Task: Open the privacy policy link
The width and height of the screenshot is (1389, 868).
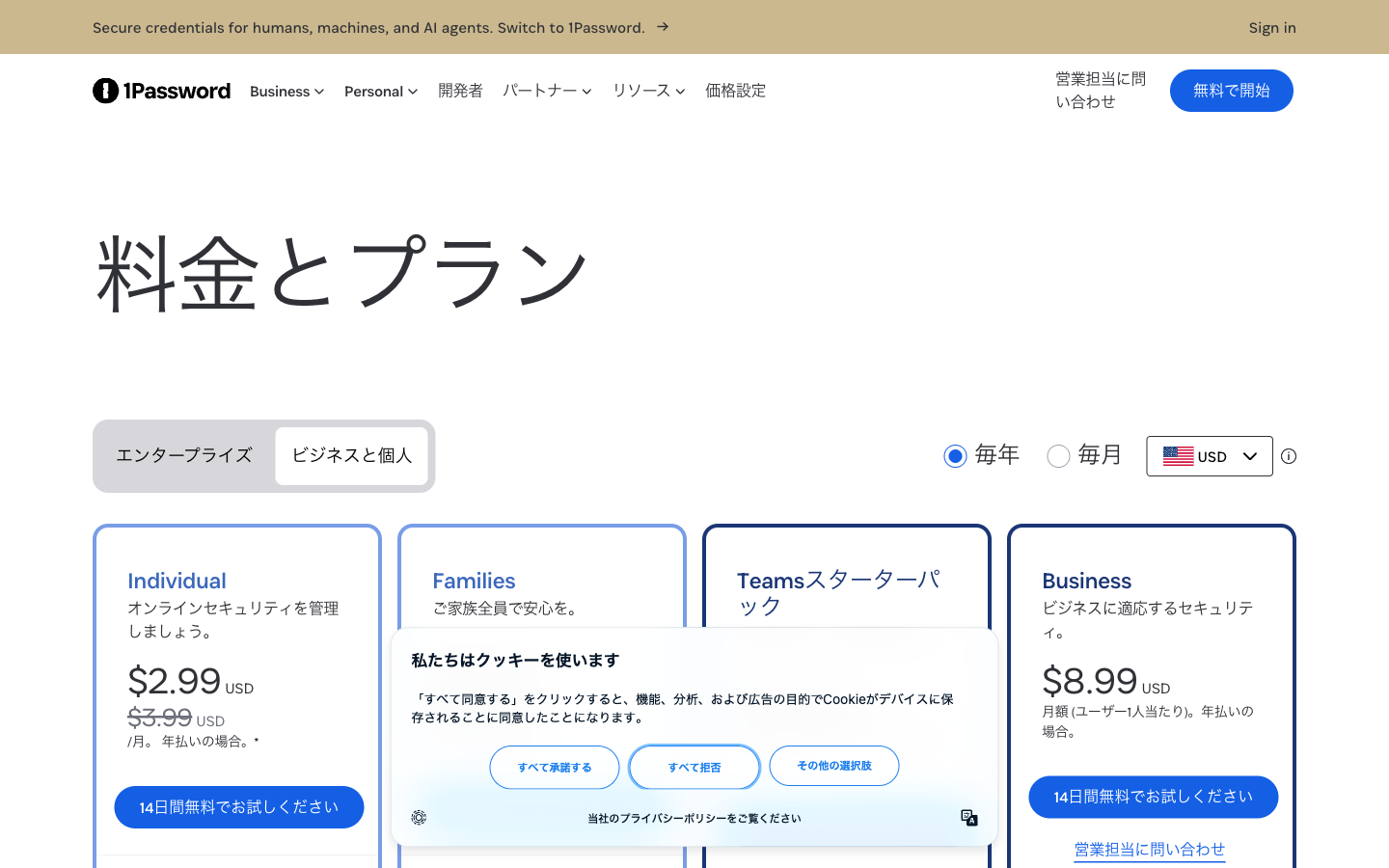Action: tap(694, 819)
